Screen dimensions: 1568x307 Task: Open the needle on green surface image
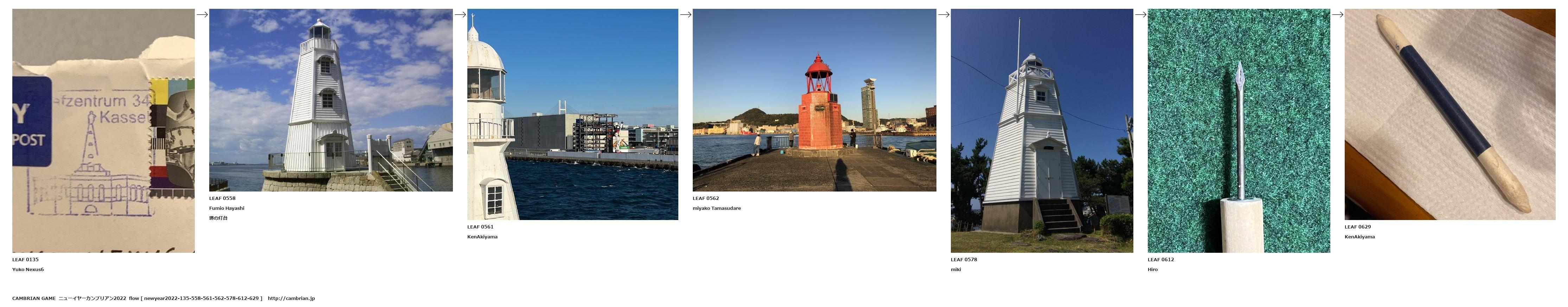1238,130
